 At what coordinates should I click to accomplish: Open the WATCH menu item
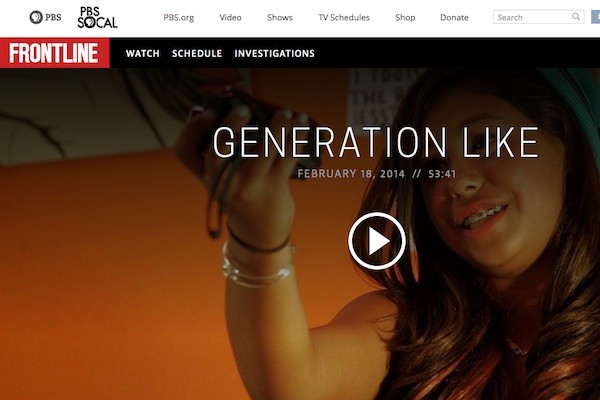click(142, 54)
